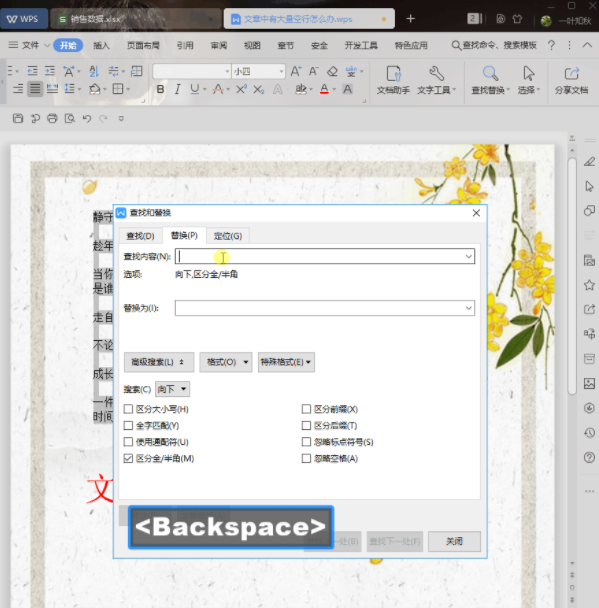
Task: Enable 使用通配符(U) checkbox
Action: [x=128, y=442]
